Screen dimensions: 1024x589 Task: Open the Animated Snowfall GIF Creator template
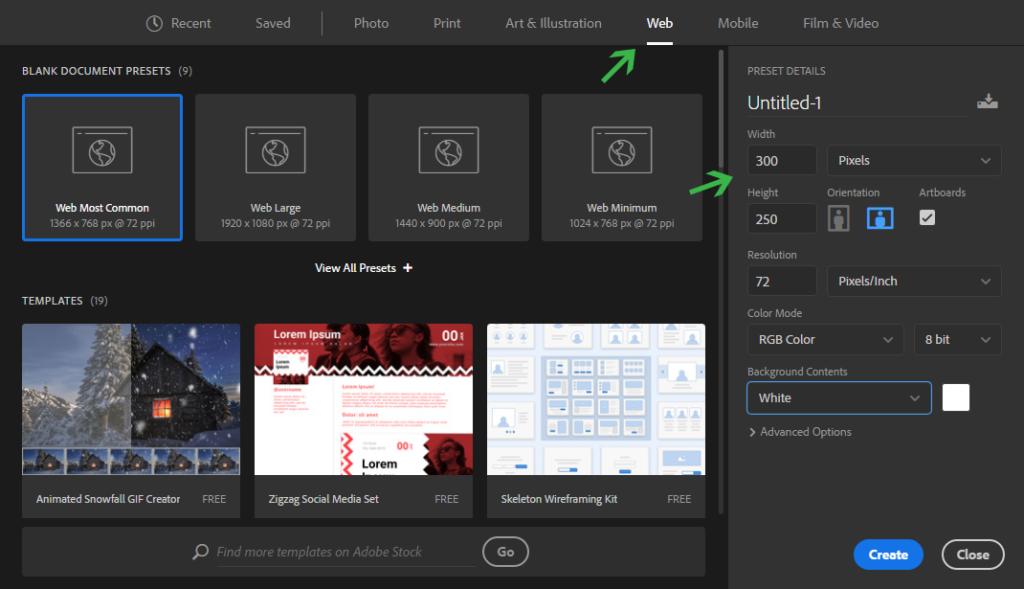pyautogui.click(x=131, y=421)
